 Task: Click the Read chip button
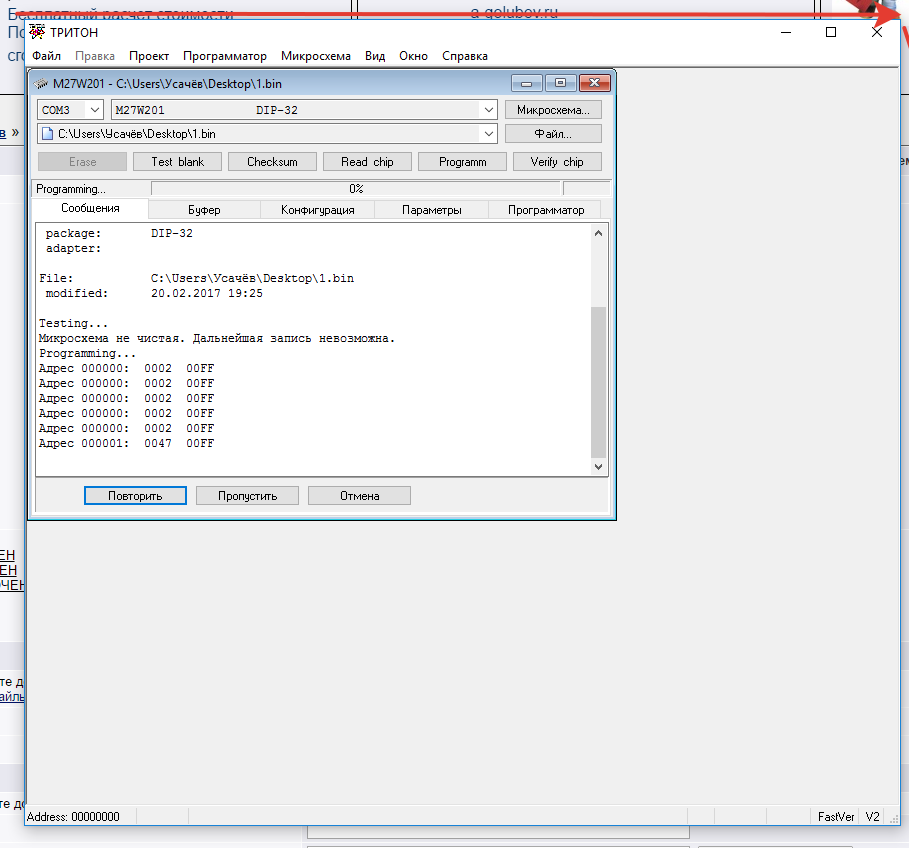tap(367, 162)
